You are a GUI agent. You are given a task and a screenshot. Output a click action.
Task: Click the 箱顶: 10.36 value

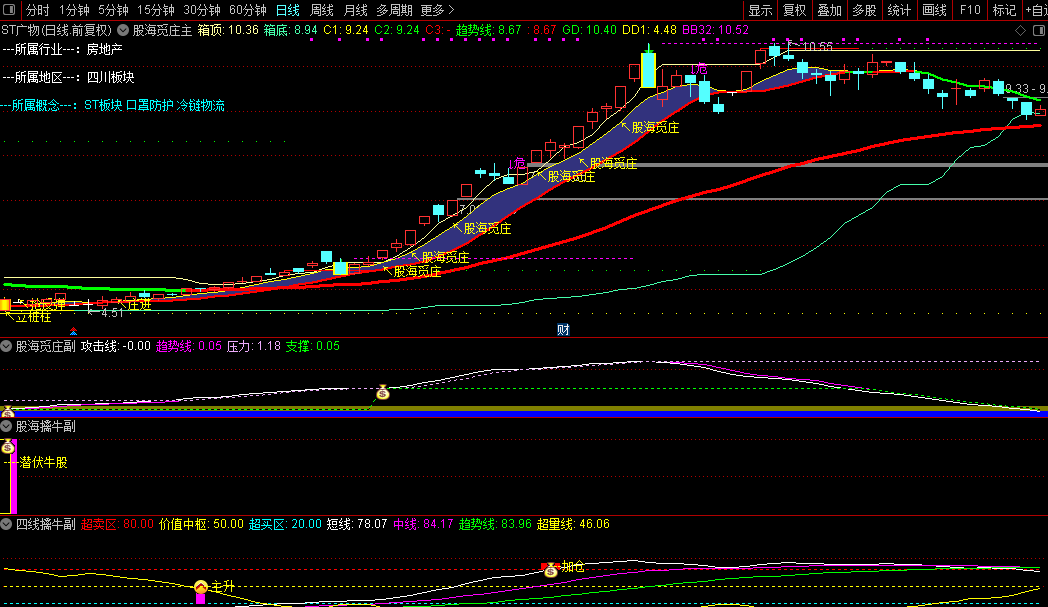pyautogui.click(x=228, y=30)
